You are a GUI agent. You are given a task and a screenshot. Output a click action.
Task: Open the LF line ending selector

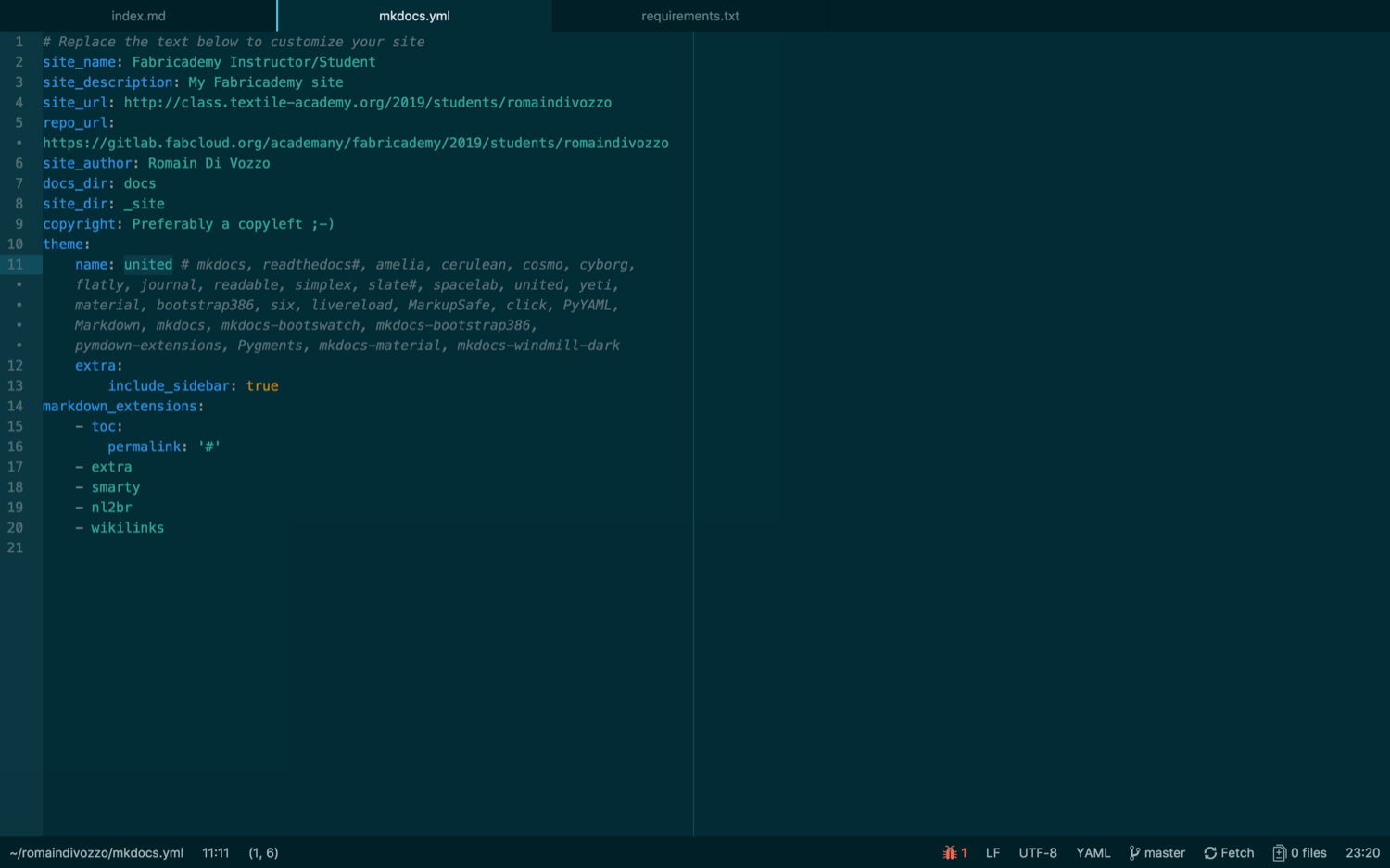point(992,852)
